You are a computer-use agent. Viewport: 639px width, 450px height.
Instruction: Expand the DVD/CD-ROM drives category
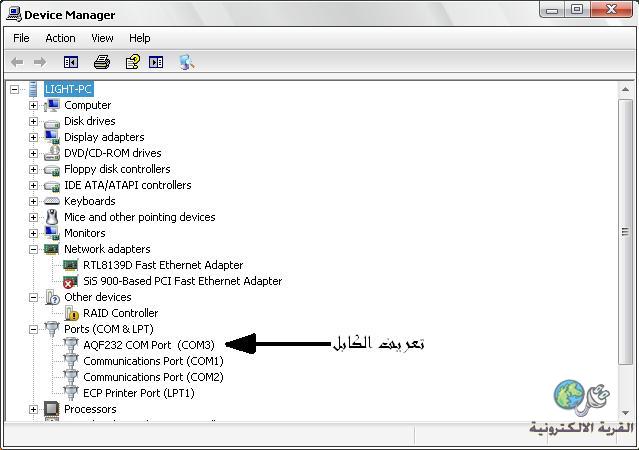tap(33, 153)
